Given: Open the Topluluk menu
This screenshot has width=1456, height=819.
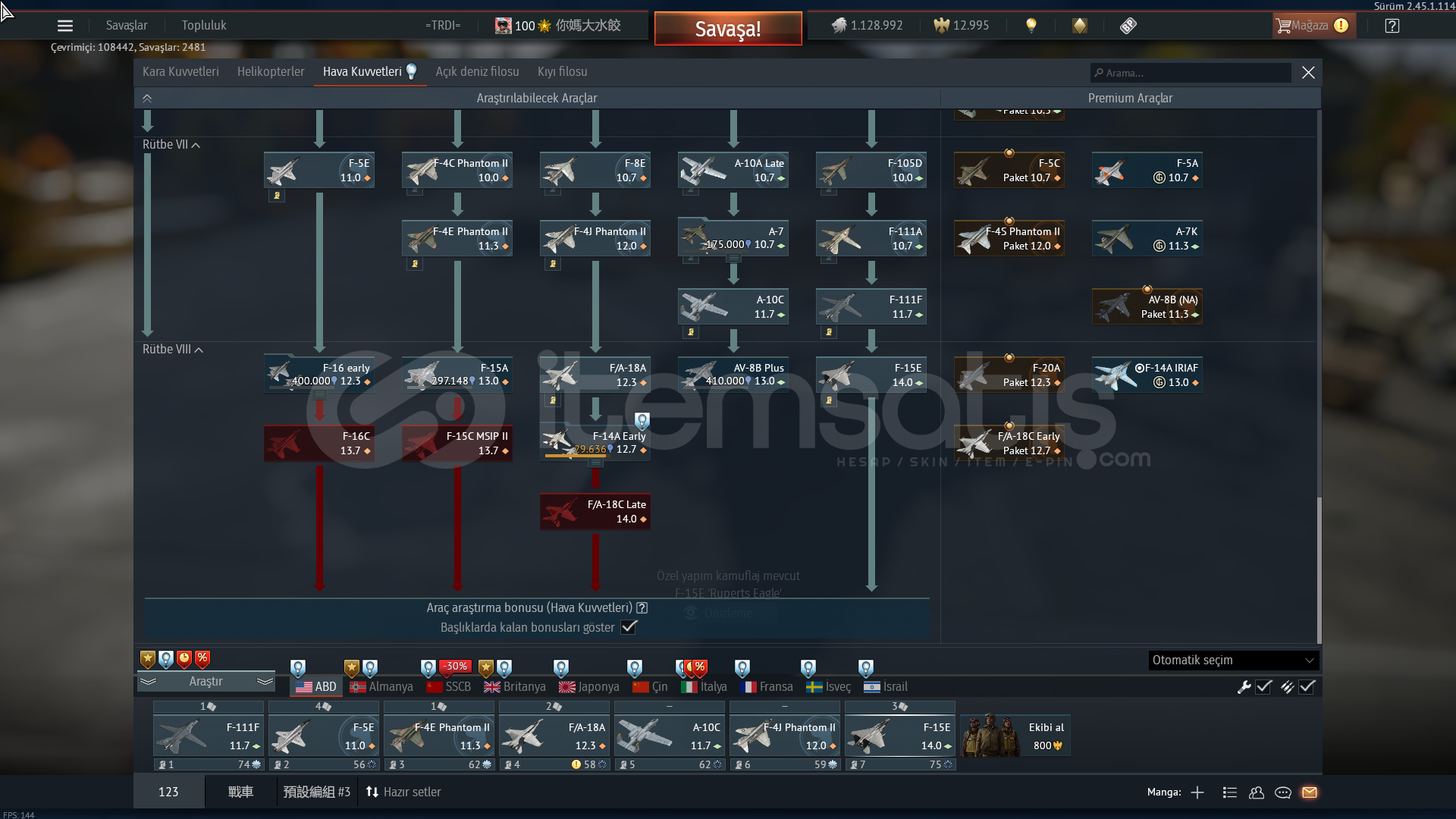Looking at the screenshot, I should click(x=204, y=26).
